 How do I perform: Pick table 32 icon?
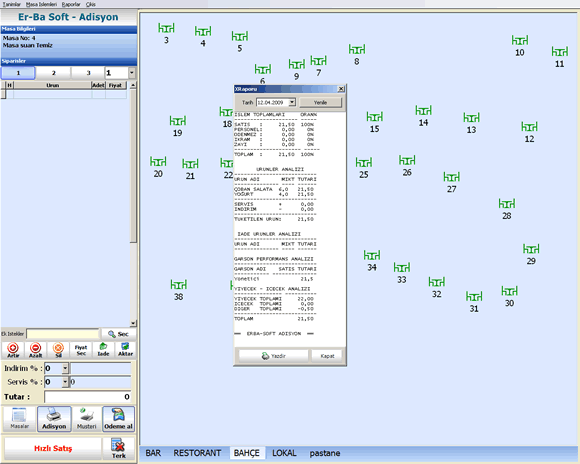(x=436, y=282)
